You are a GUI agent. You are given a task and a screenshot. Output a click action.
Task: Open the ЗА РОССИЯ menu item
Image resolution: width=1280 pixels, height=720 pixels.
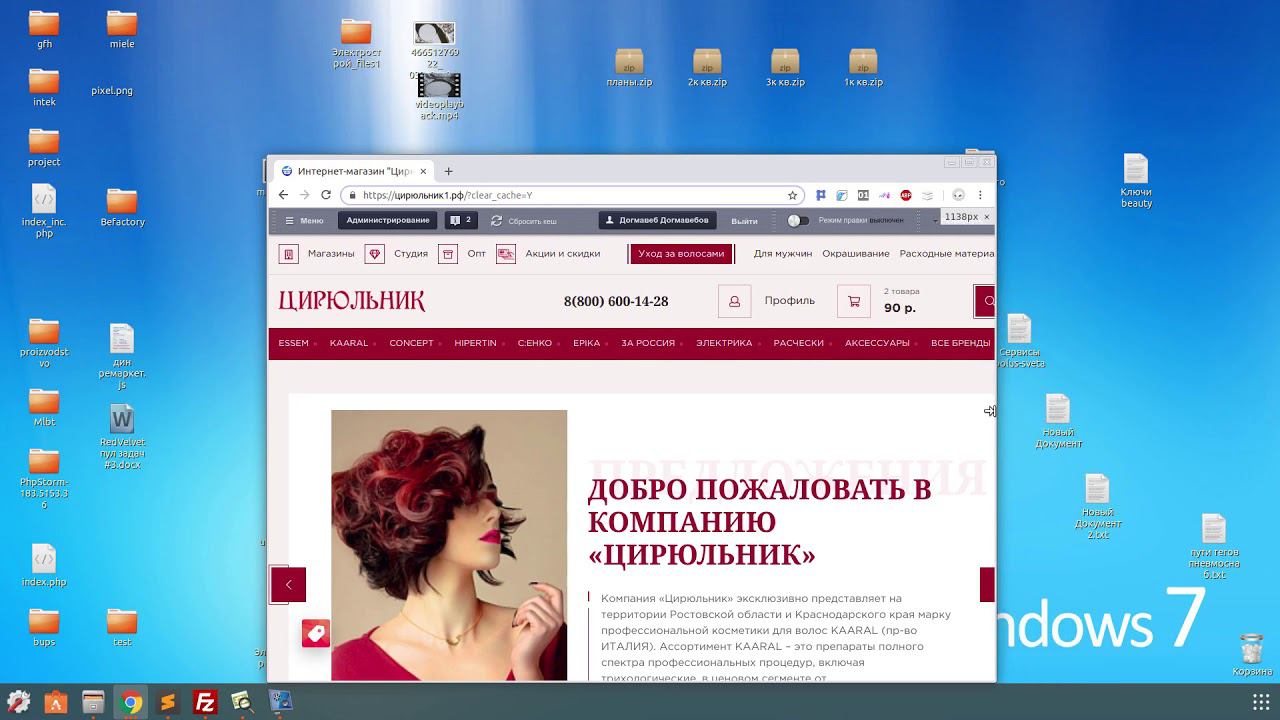(x=648, y=343)
